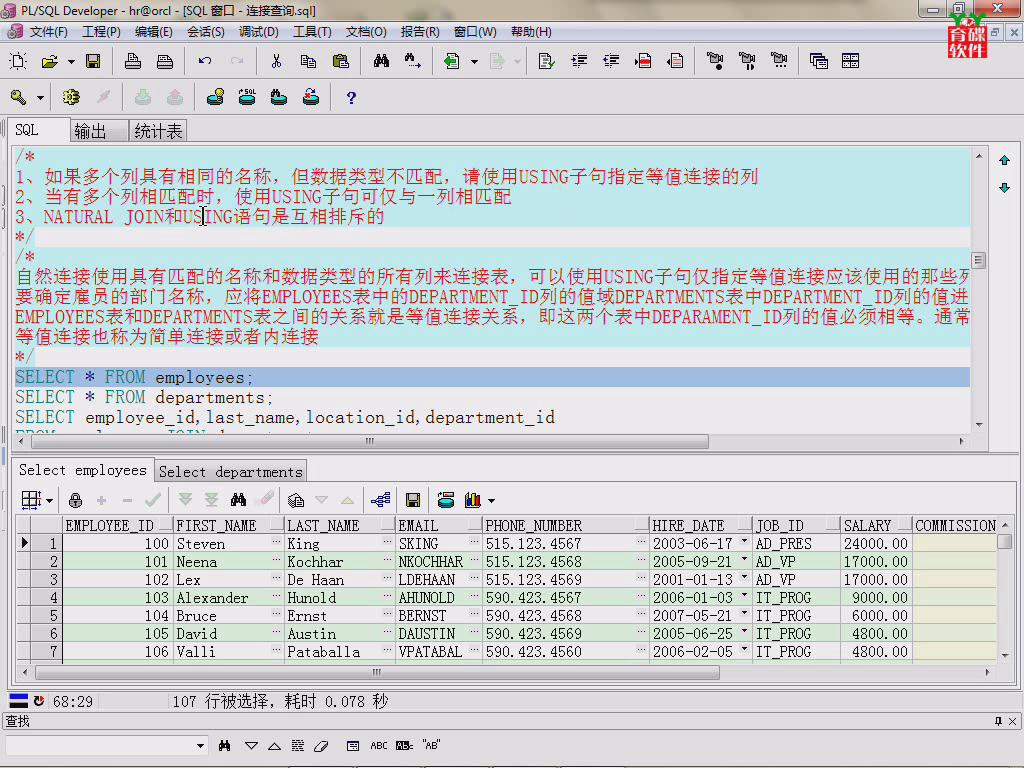Image resolution: width=1024 pixels, height=768 pixels.
Task: Click the SALARY column header
Action: point(876,525)
